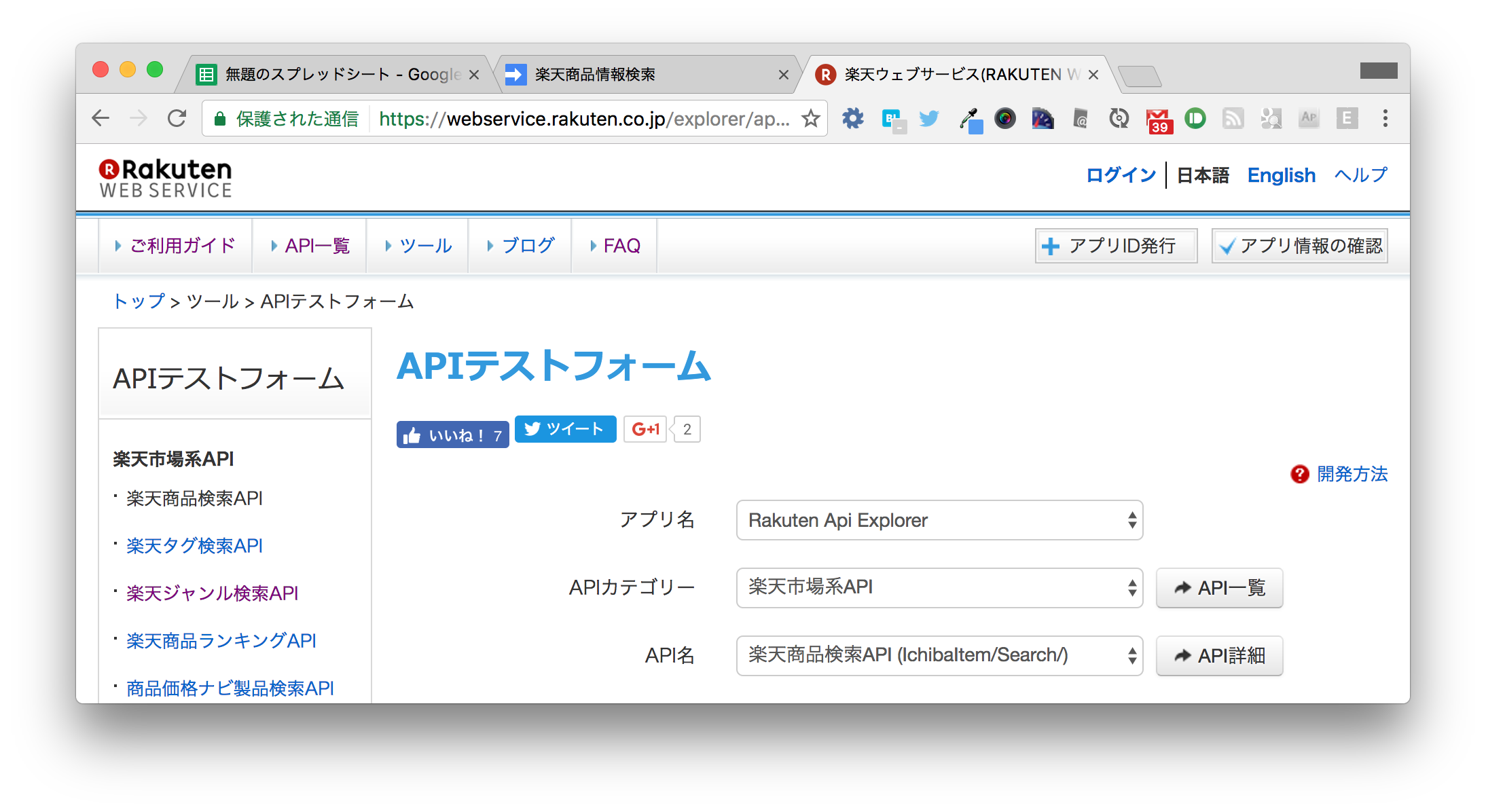Screen dimensions: 1486x812
Task: Click the green padlock secure icon
Action: (x=219, y=119)
